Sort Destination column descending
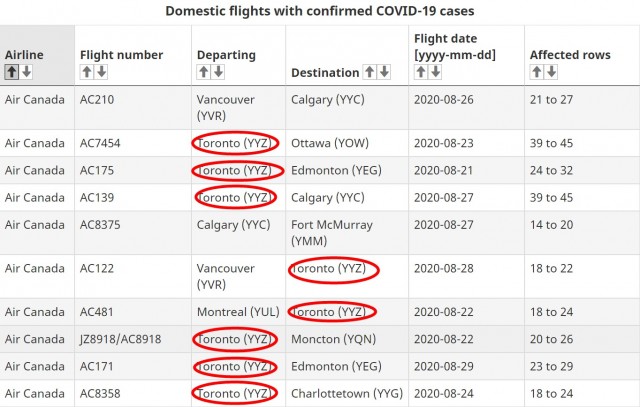640x407 pixels. tap(383, 72)
